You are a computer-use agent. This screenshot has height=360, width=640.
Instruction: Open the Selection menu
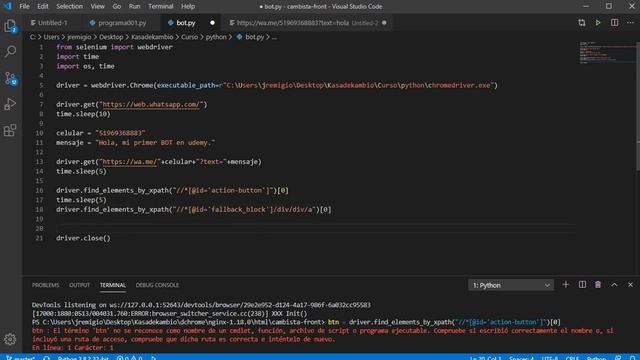(69, 7)
